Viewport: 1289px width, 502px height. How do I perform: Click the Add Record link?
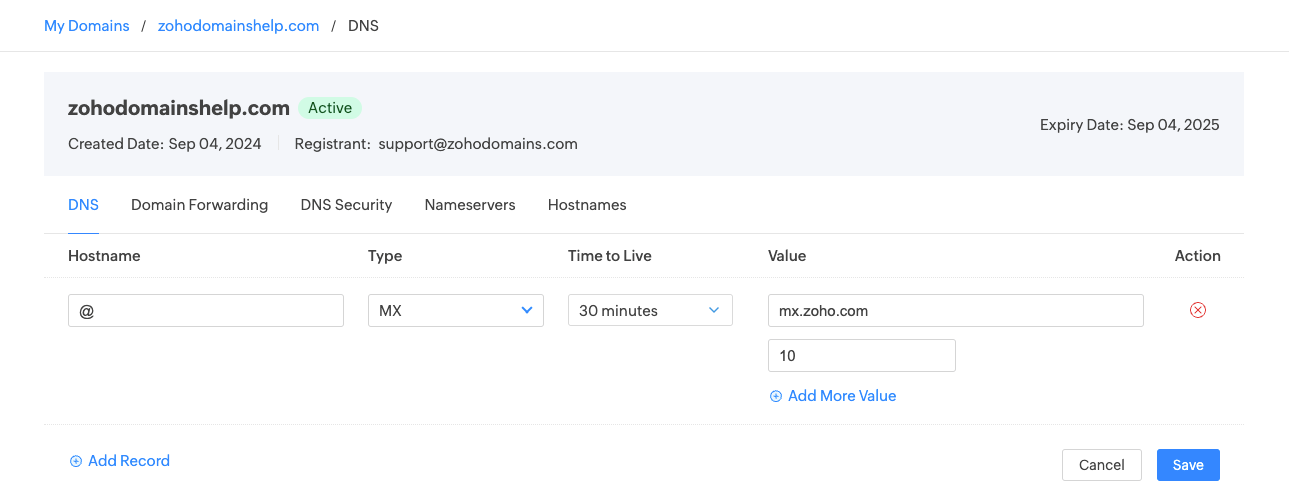[x=128, y=461]
